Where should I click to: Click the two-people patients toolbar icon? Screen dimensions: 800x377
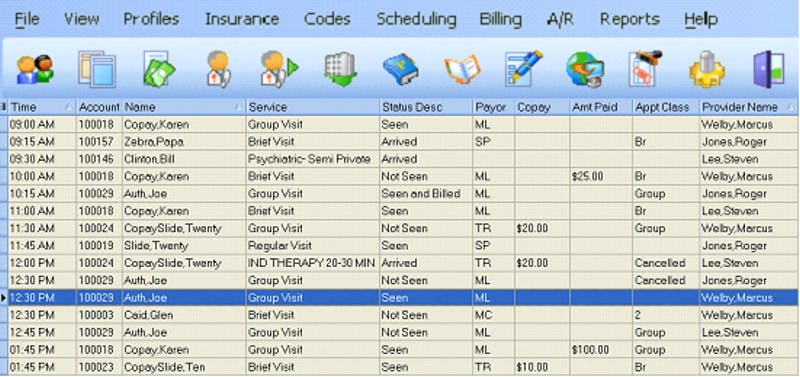[x=35, y=69]
